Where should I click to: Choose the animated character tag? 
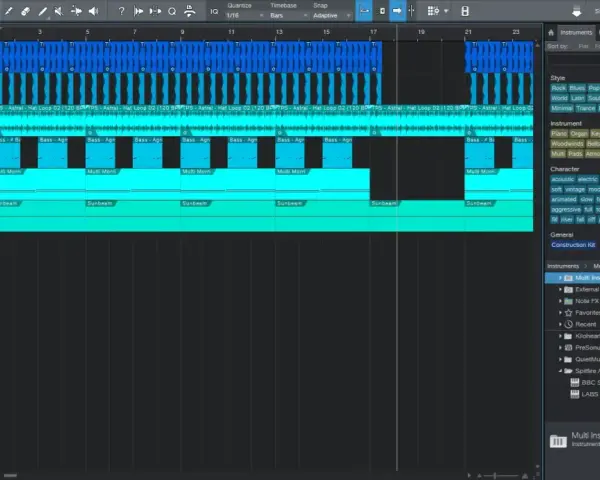click(x=564, y=199)
